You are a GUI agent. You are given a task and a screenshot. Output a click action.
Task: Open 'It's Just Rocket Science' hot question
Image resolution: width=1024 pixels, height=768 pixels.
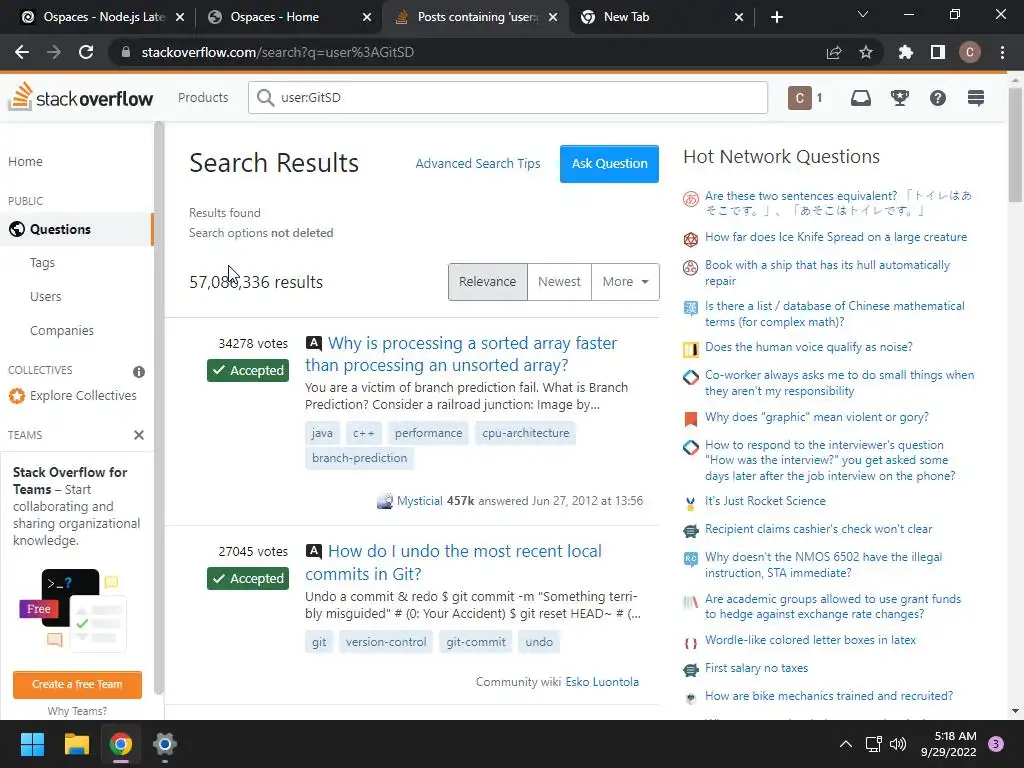pyautogui.click(x=765, y=501)
